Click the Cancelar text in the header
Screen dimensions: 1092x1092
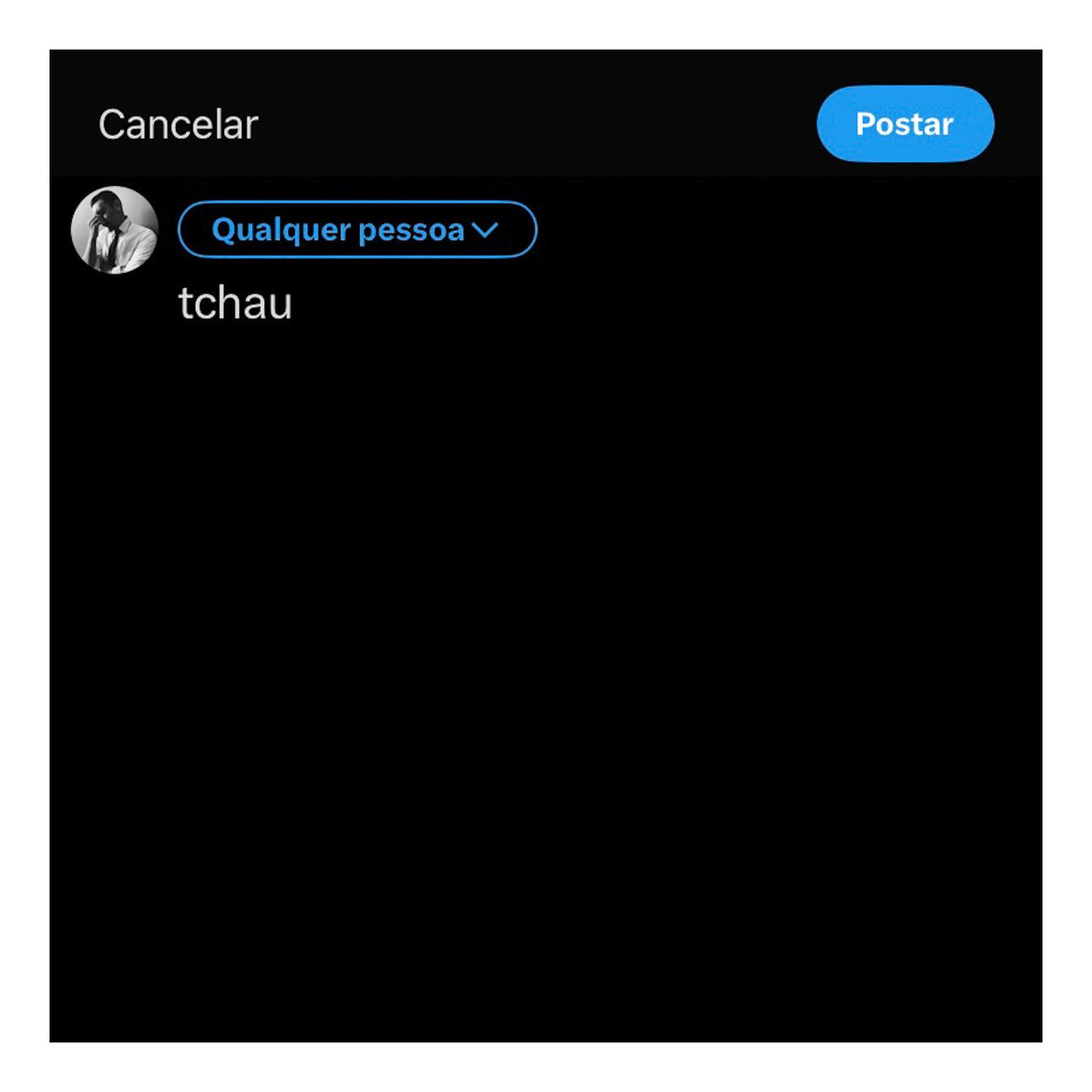pos(177,124)
